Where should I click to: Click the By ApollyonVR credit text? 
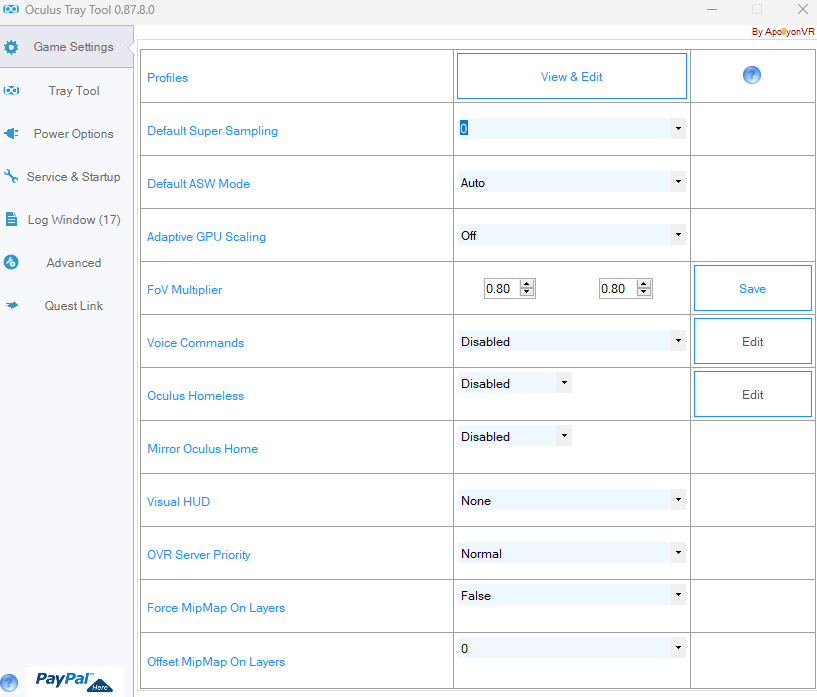pos(783,32)
